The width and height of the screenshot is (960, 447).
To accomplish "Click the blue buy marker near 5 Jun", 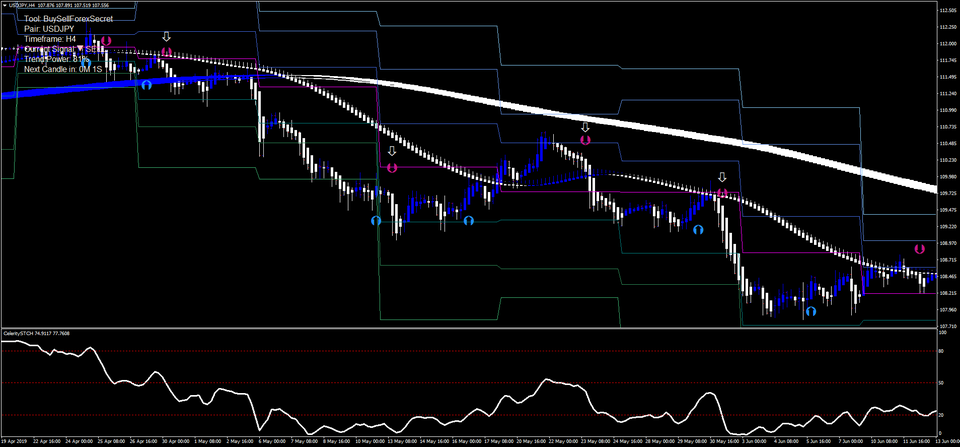I will coord(811,311).
